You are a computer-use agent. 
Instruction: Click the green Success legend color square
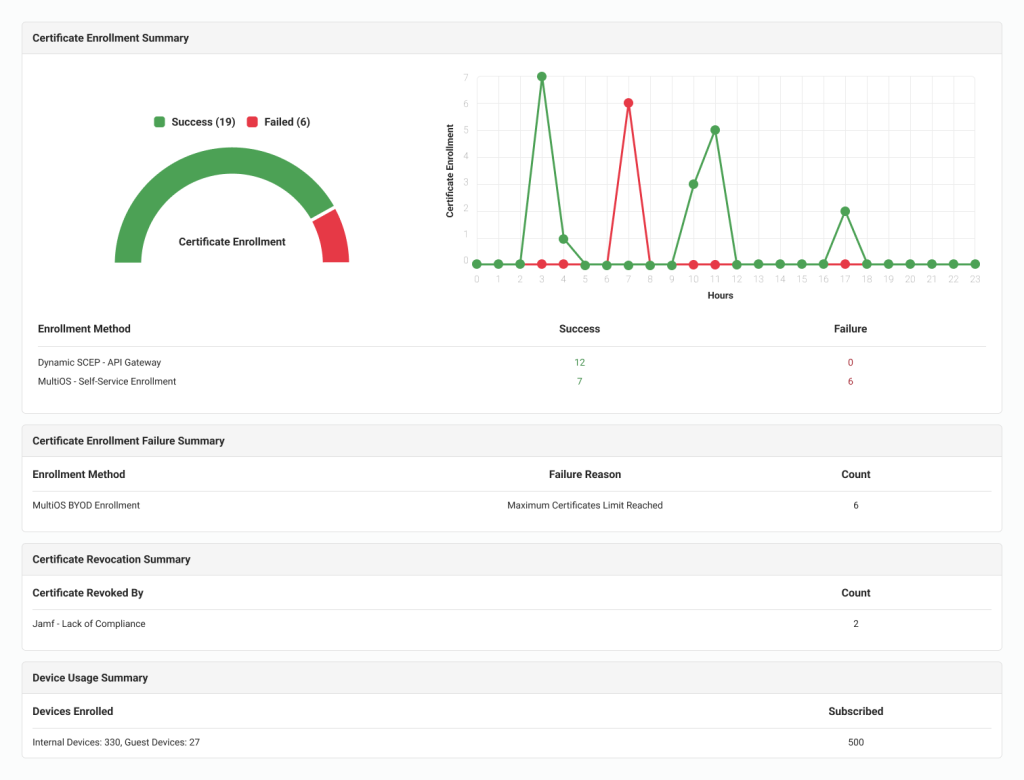click(159, 122)
